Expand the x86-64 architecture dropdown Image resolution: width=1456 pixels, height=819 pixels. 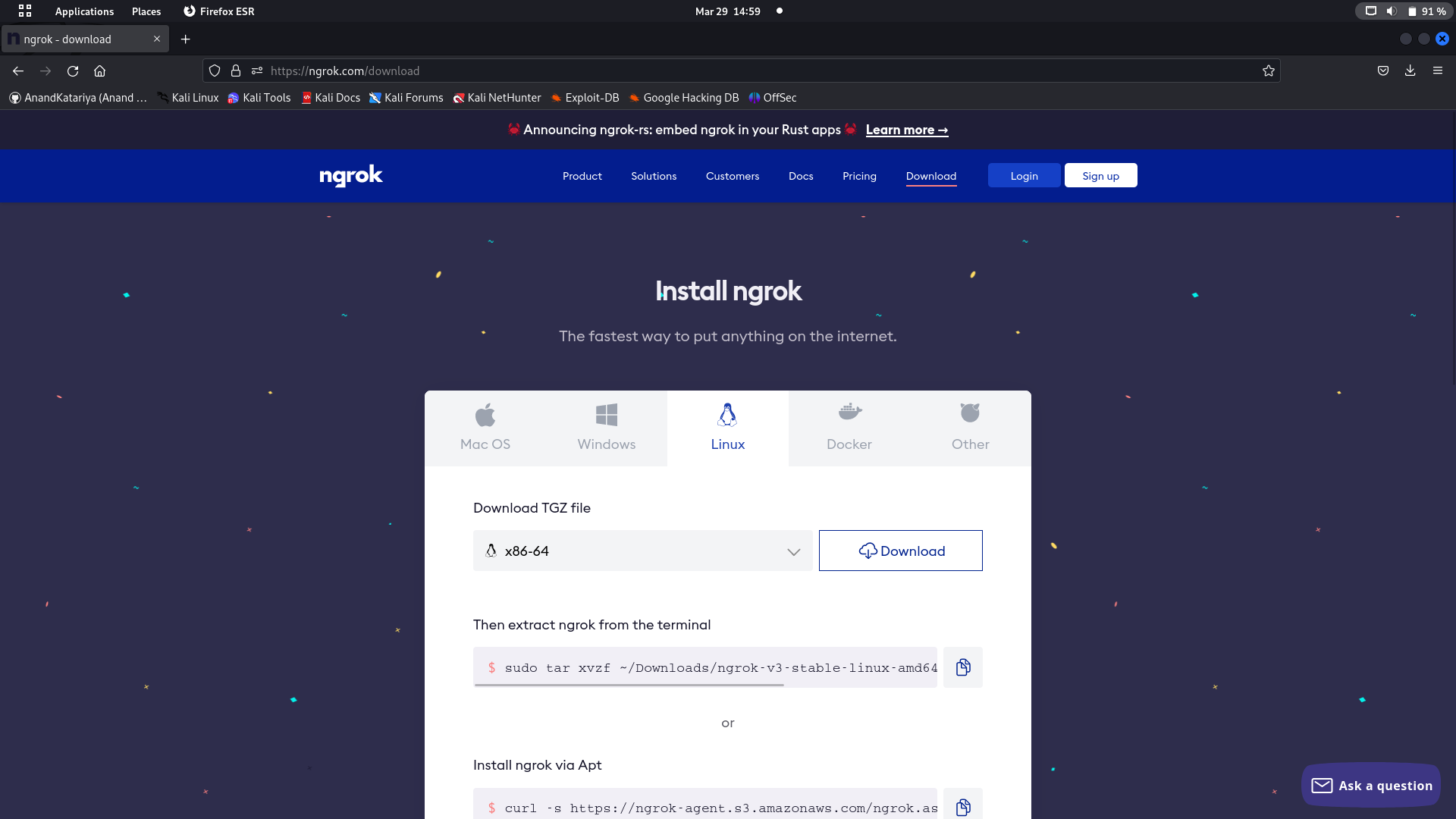[x=642, y=551]
